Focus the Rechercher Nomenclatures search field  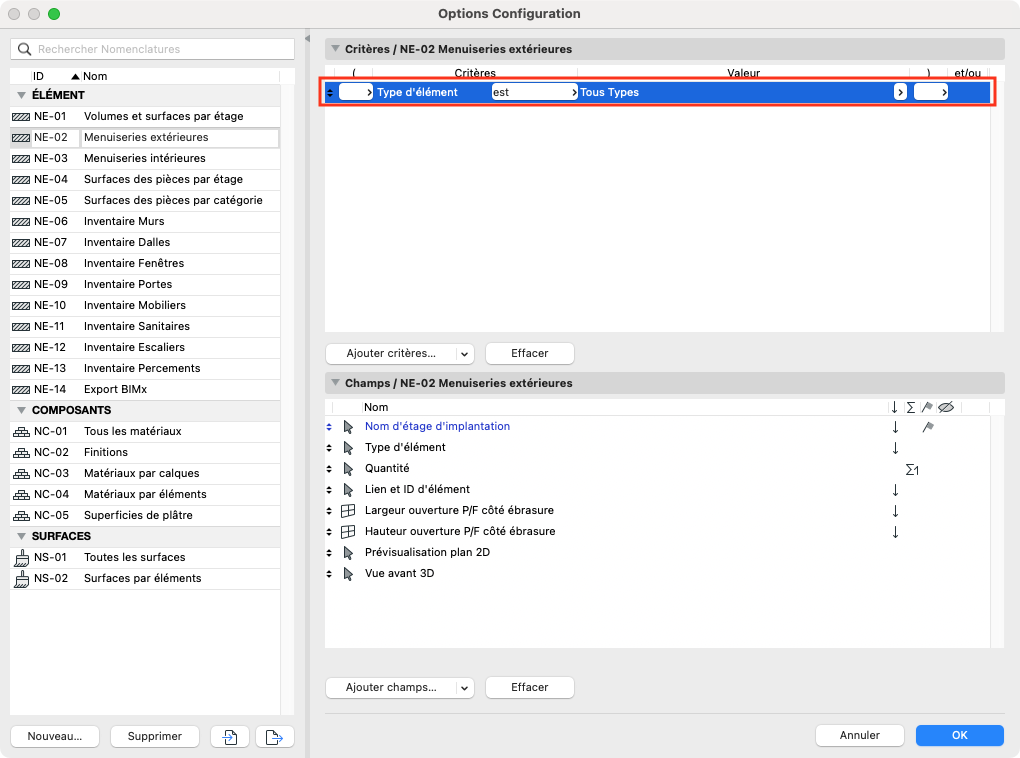pyautogui.click(x=152, y=49)
